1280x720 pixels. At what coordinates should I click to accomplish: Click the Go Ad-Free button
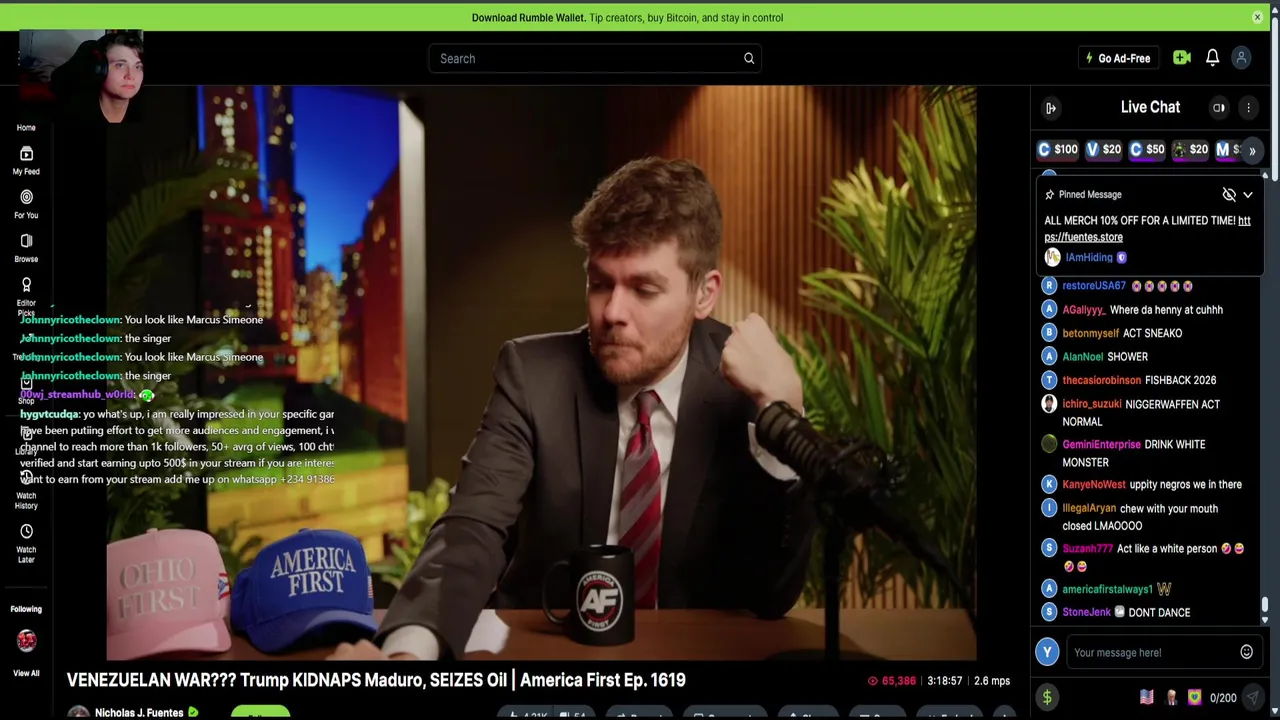tap(1118, 58)
